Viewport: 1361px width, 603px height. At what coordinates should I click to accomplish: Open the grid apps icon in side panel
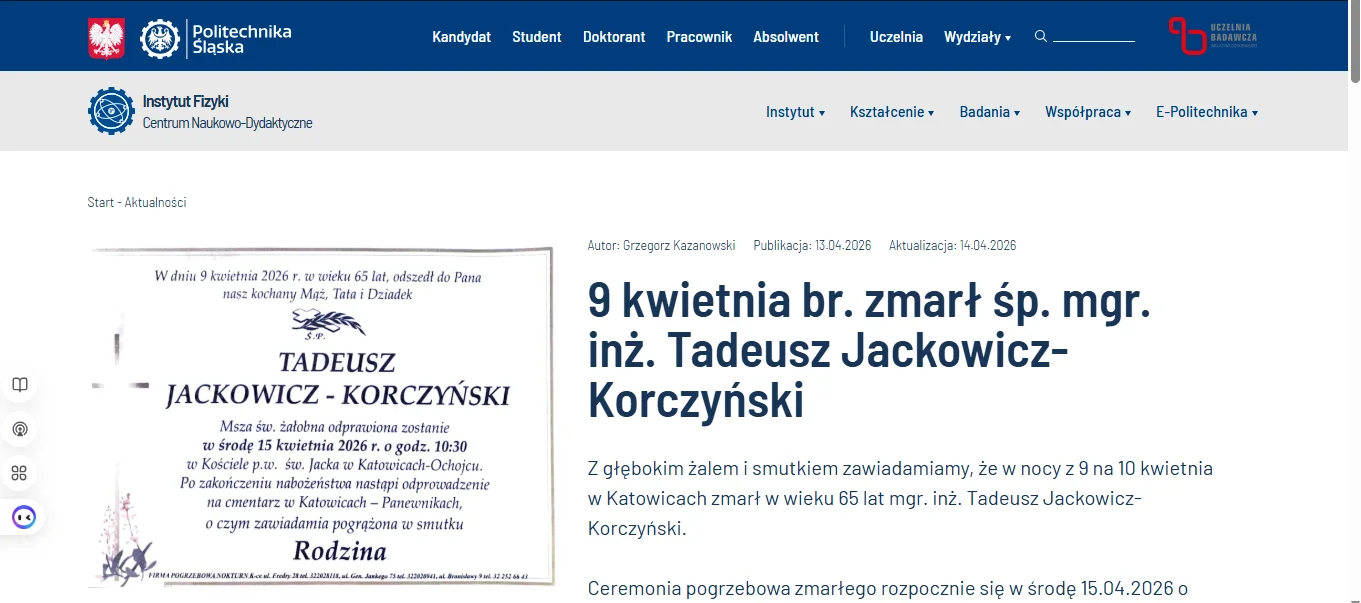[x=20, y=473]
